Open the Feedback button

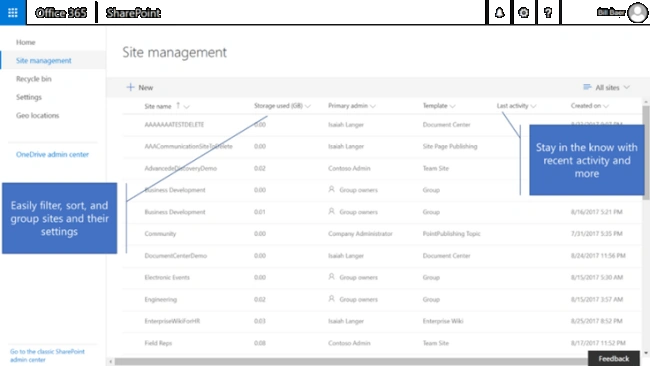coord(614,359)
